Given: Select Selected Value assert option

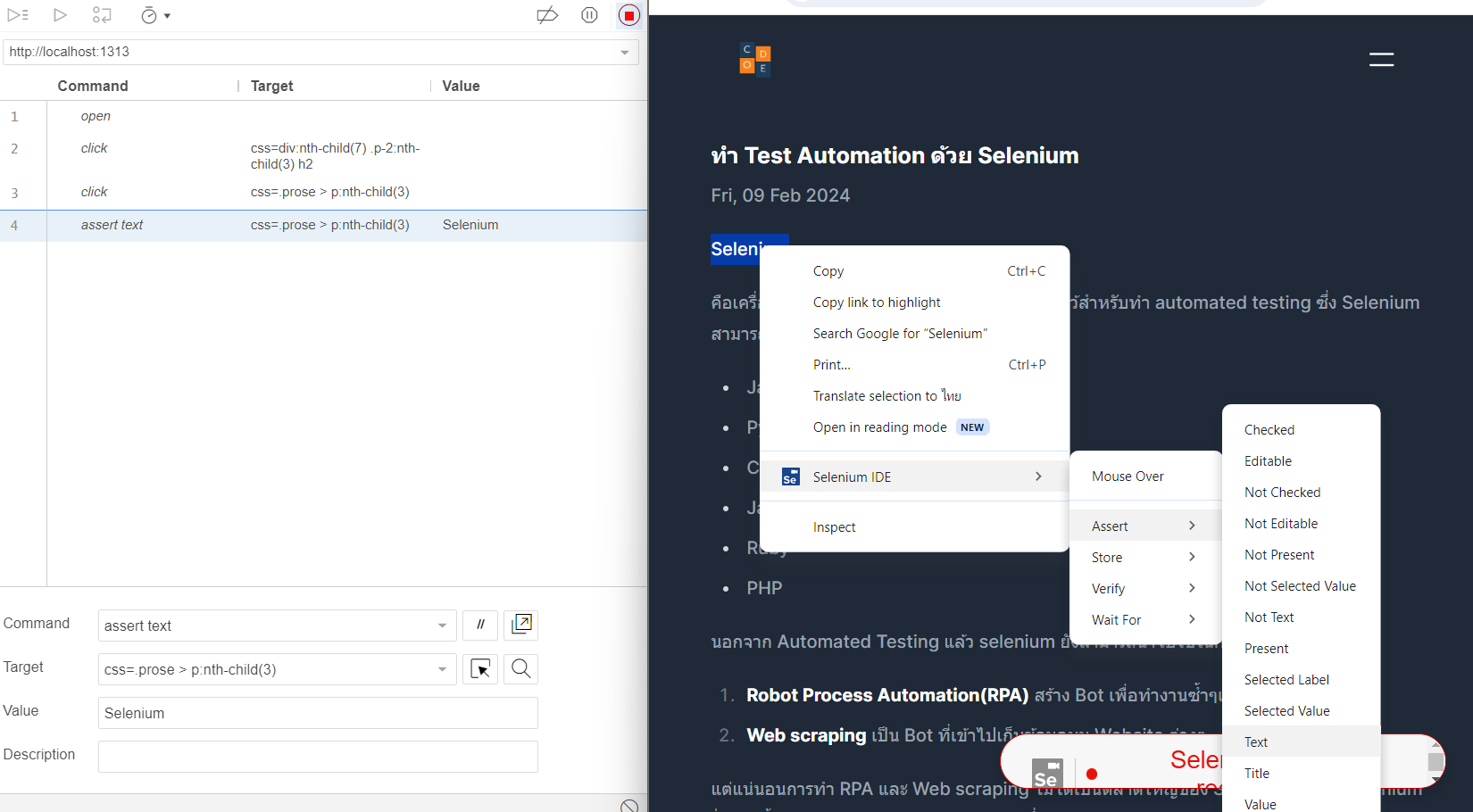Looking at the screenshot, I should [x=1301, y=711].
